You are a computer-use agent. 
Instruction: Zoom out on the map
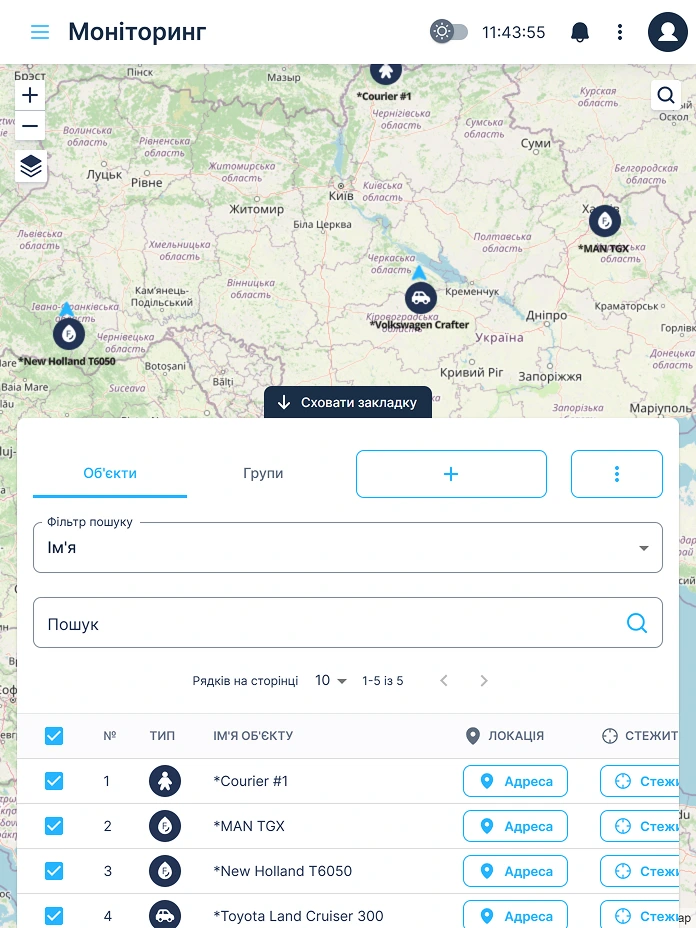[x=30, y=126]
